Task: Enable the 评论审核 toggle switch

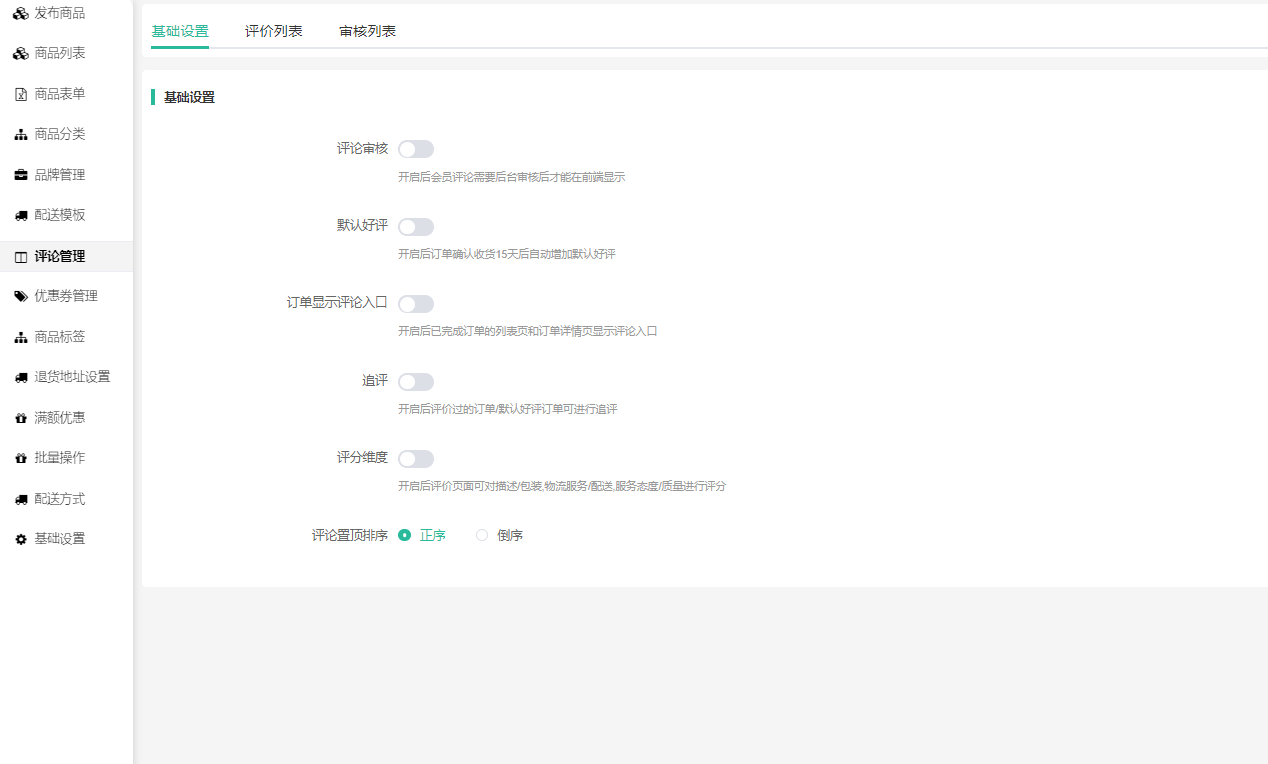Action: (415, 149)
